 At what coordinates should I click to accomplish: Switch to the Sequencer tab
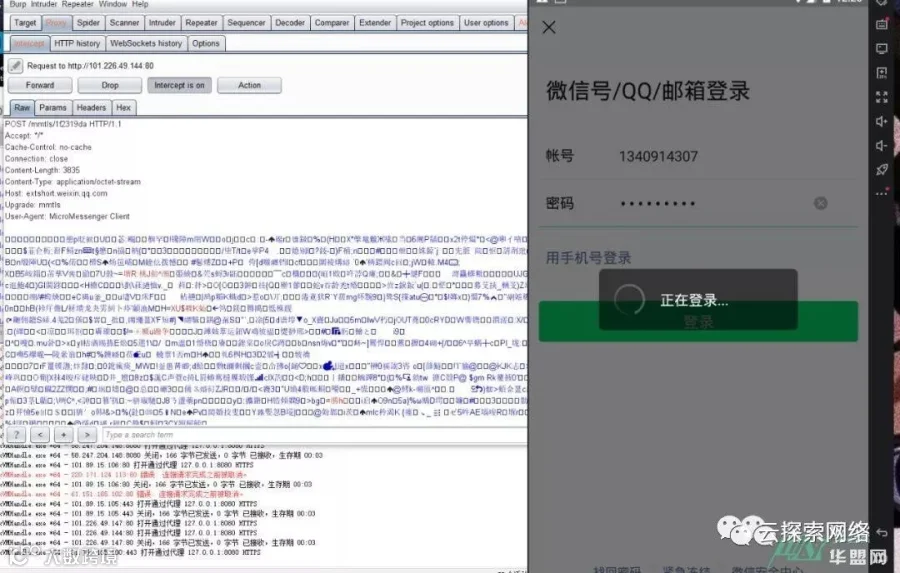point(246,23)
